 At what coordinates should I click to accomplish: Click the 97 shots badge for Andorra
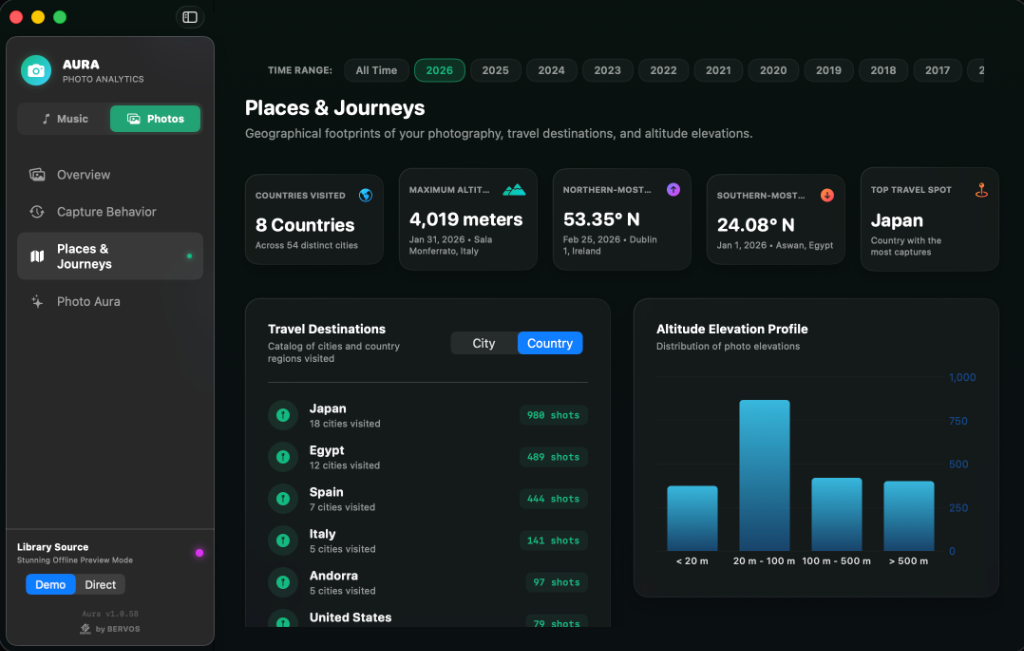point(556,582)
